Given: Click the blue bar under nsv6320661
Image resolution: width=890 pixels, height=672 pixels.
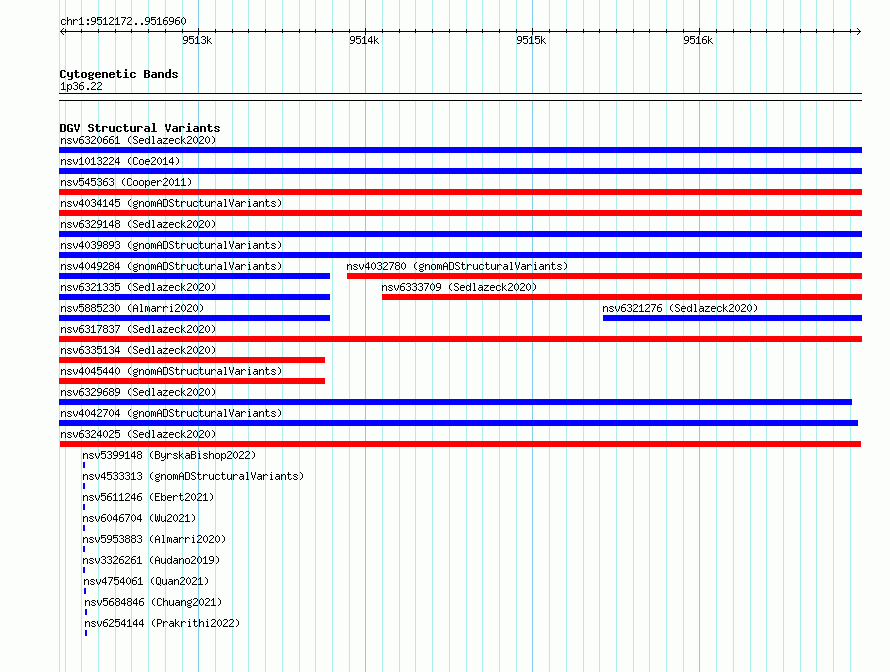Looking at the screenshot, I should click(x=460, y=150).
